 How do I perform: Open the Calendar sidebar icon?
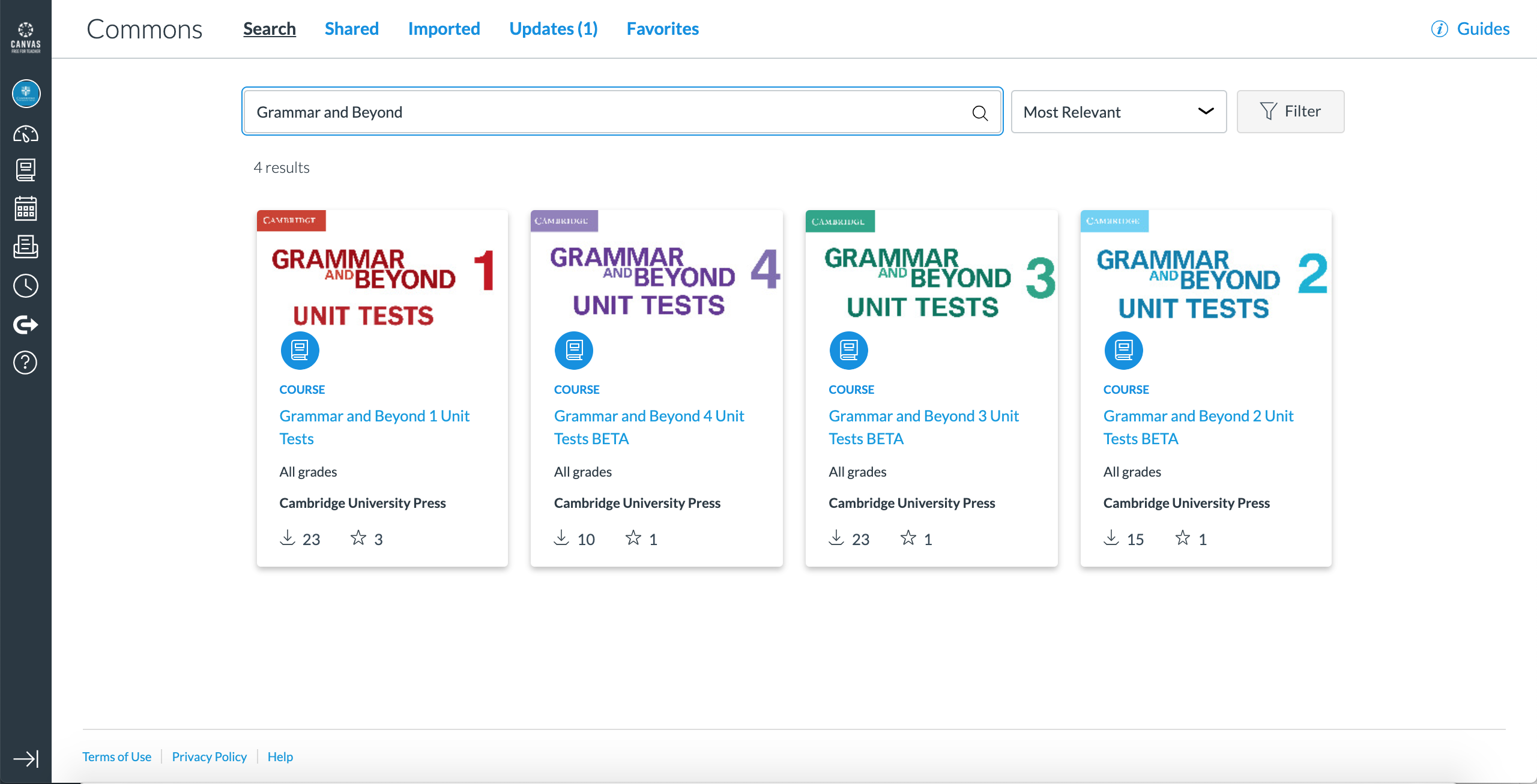[25, 208]
